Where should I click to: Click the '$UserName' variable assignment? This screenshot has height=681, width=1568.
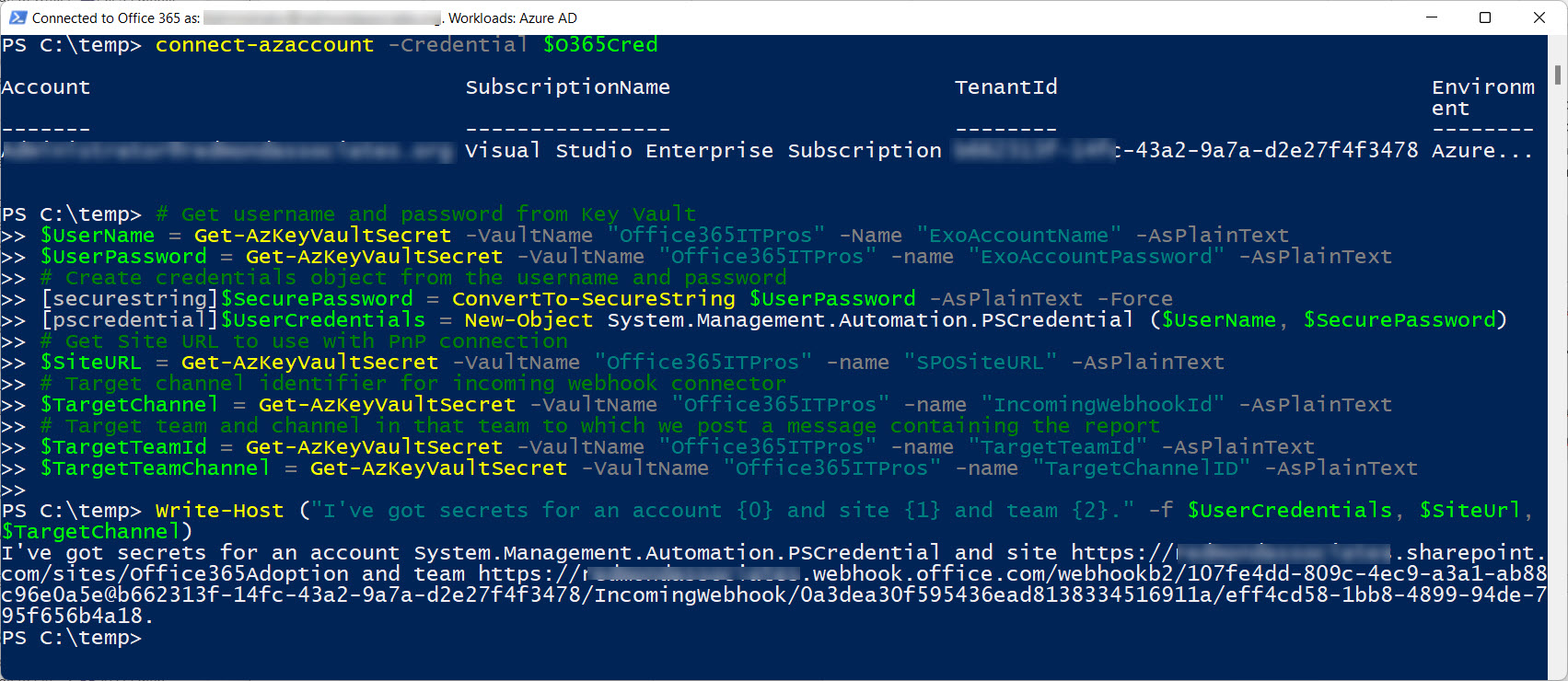(x=98, y=236)
